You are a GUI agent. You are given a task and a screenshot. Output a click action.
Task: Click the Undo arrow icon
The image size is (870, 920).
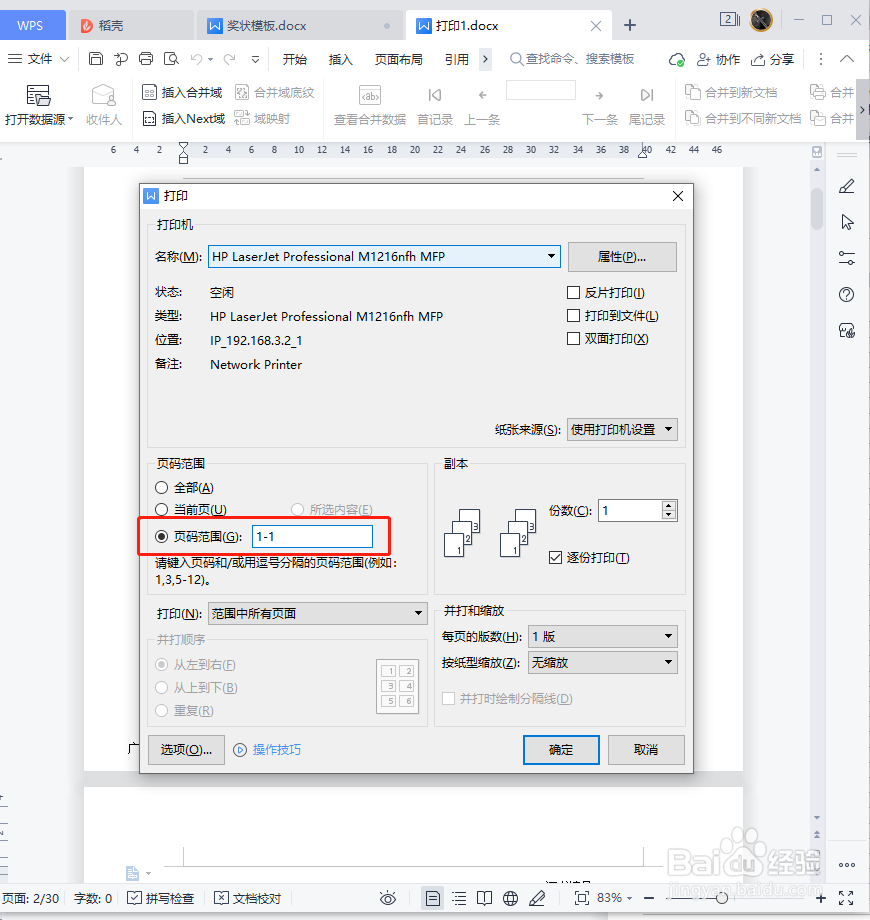click(x=197, y=59)
